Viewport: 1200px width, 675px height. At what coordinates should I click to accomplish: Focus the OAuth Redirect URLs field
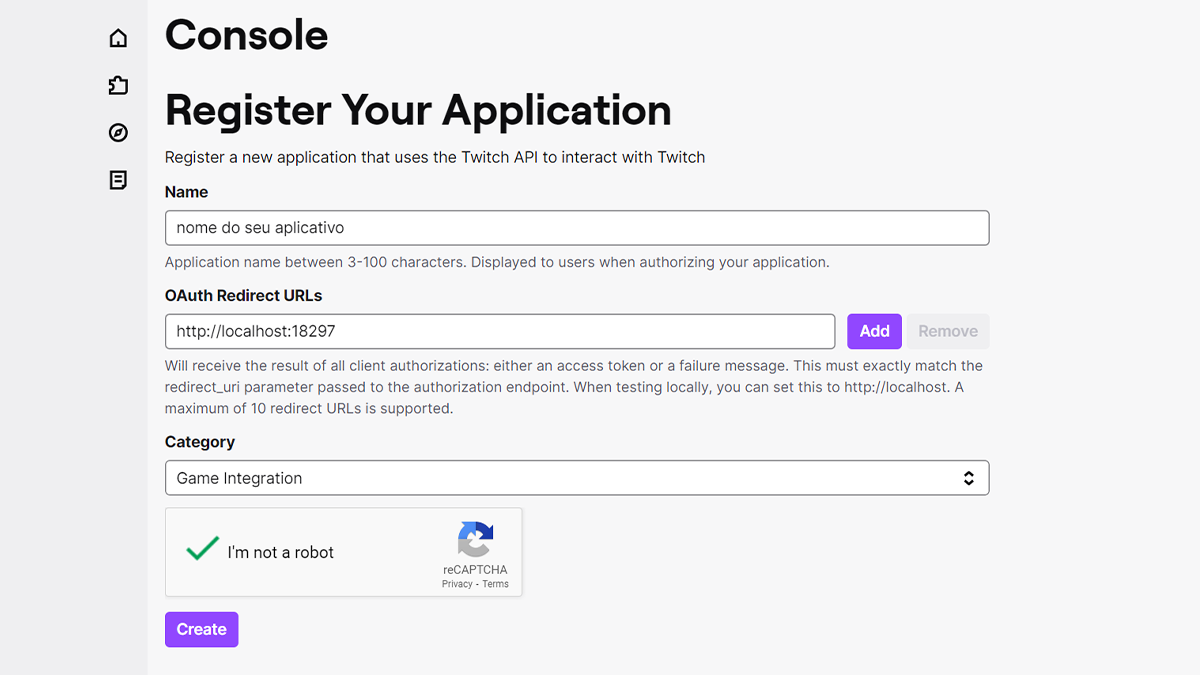[500, 331]
